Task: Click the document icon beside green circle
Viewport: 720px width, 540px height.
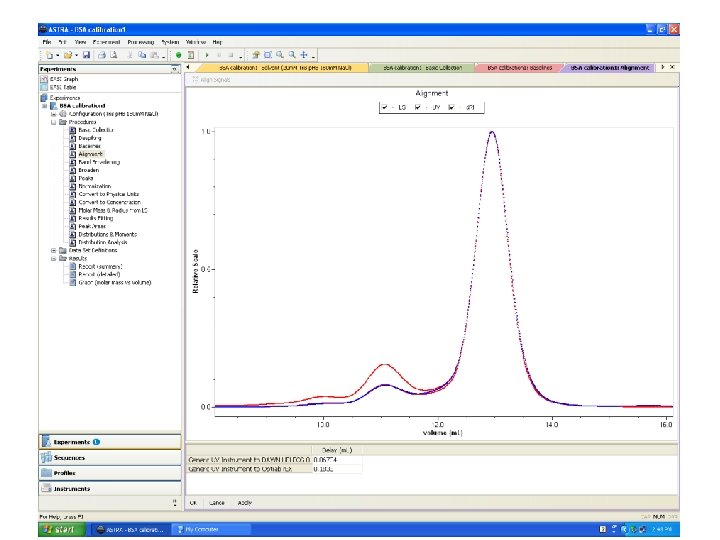Action: coord(191,55)
